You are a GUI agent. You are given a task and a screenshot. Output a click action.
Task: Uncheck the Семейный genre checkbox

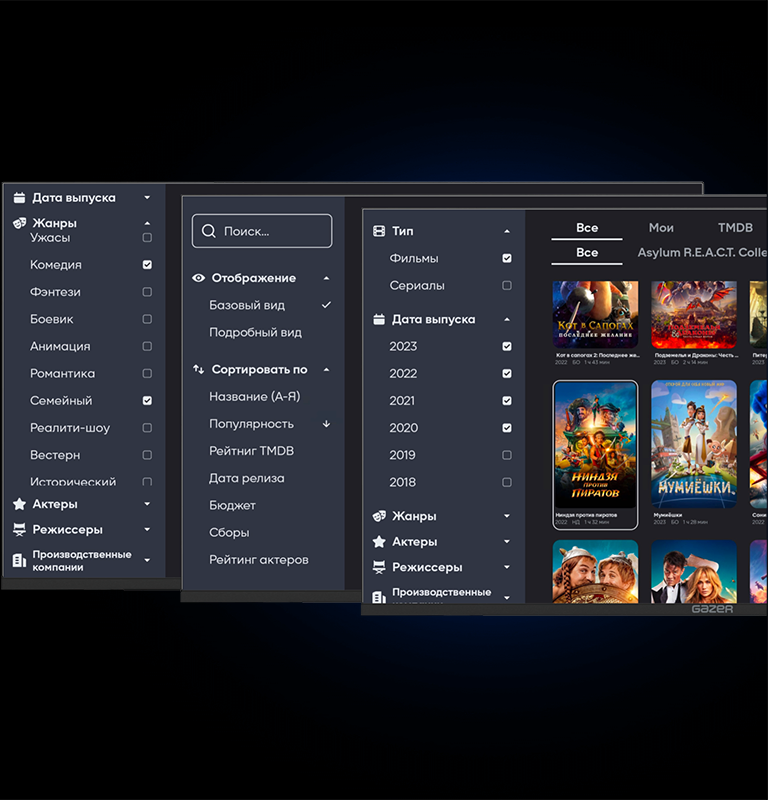147,401
